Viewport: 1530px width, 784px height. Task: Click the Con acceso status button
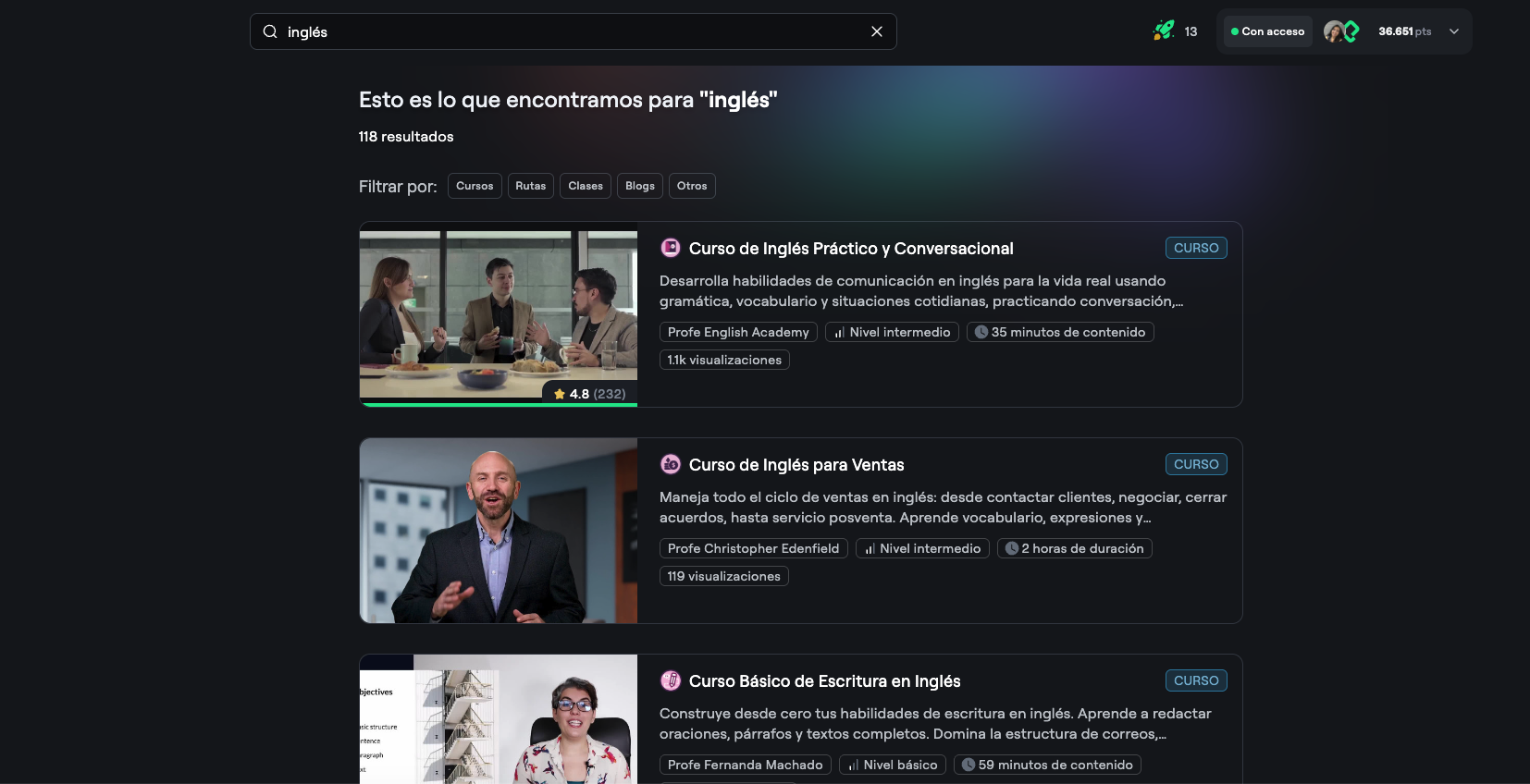pyautogui.click(x=1267, y=31)
